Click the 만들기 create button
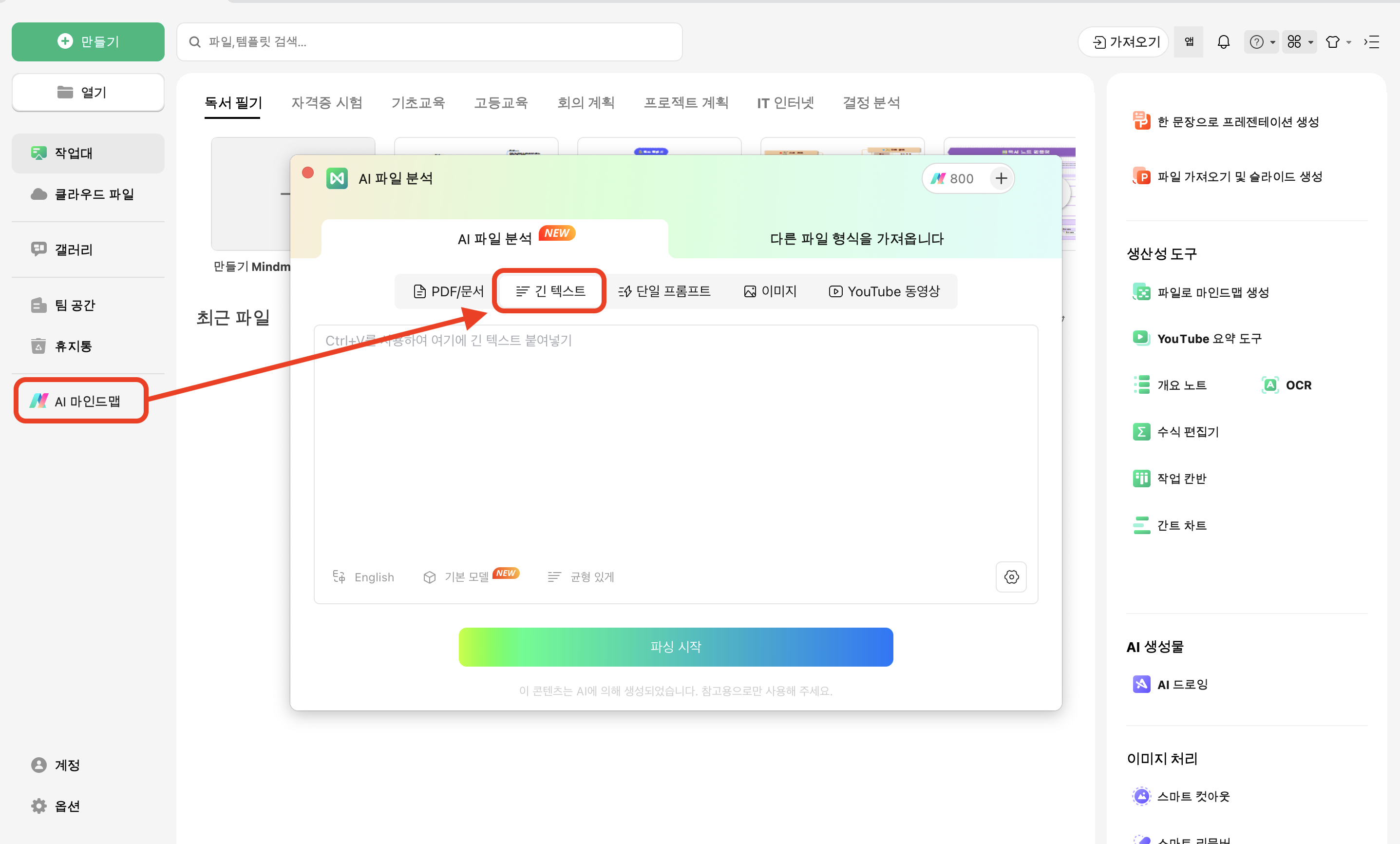The height and width of the screenshot is (844, 1400). point(88,41)
